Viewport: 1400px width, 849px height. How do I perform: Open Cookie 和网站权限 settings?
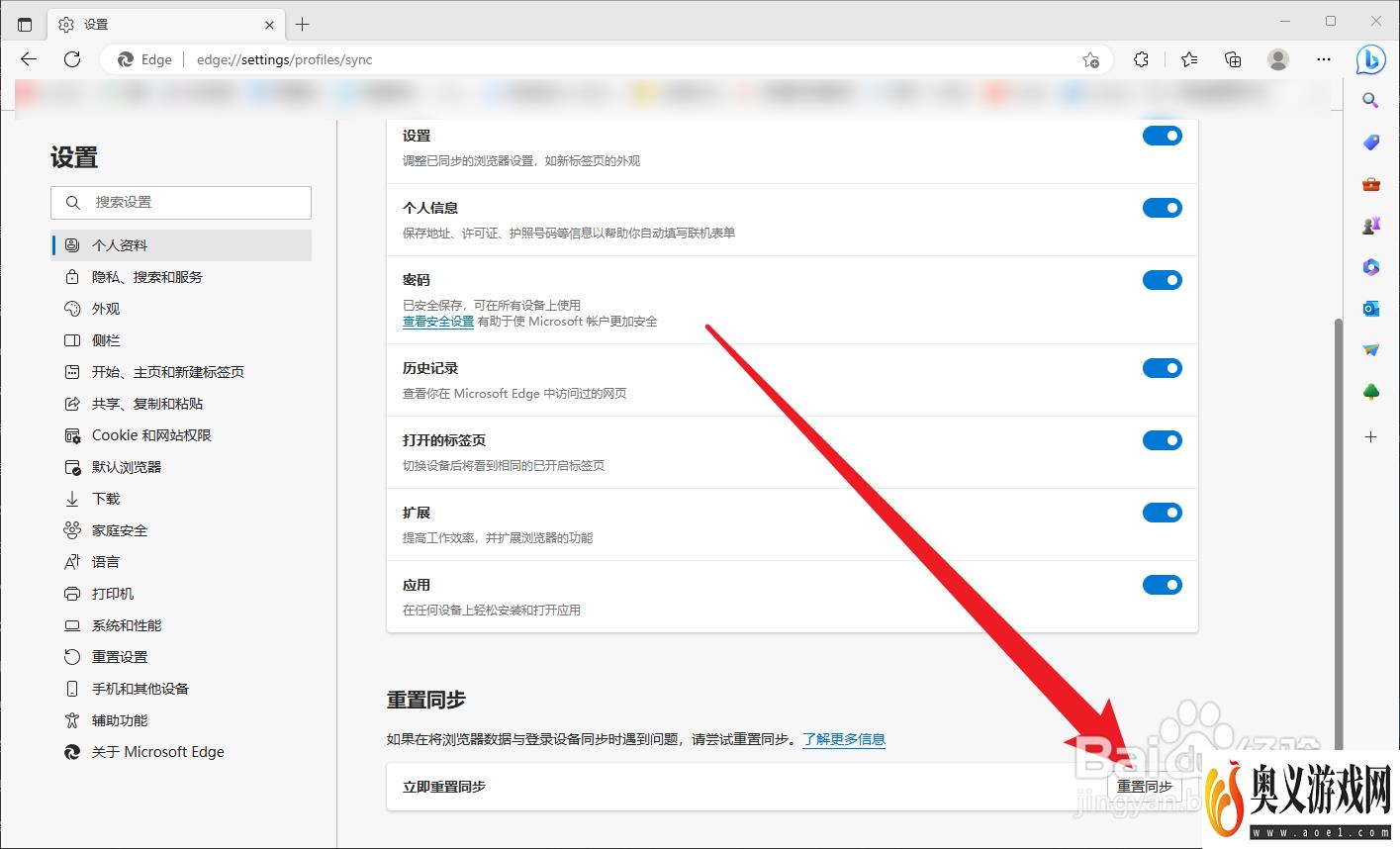click(181, 435)
